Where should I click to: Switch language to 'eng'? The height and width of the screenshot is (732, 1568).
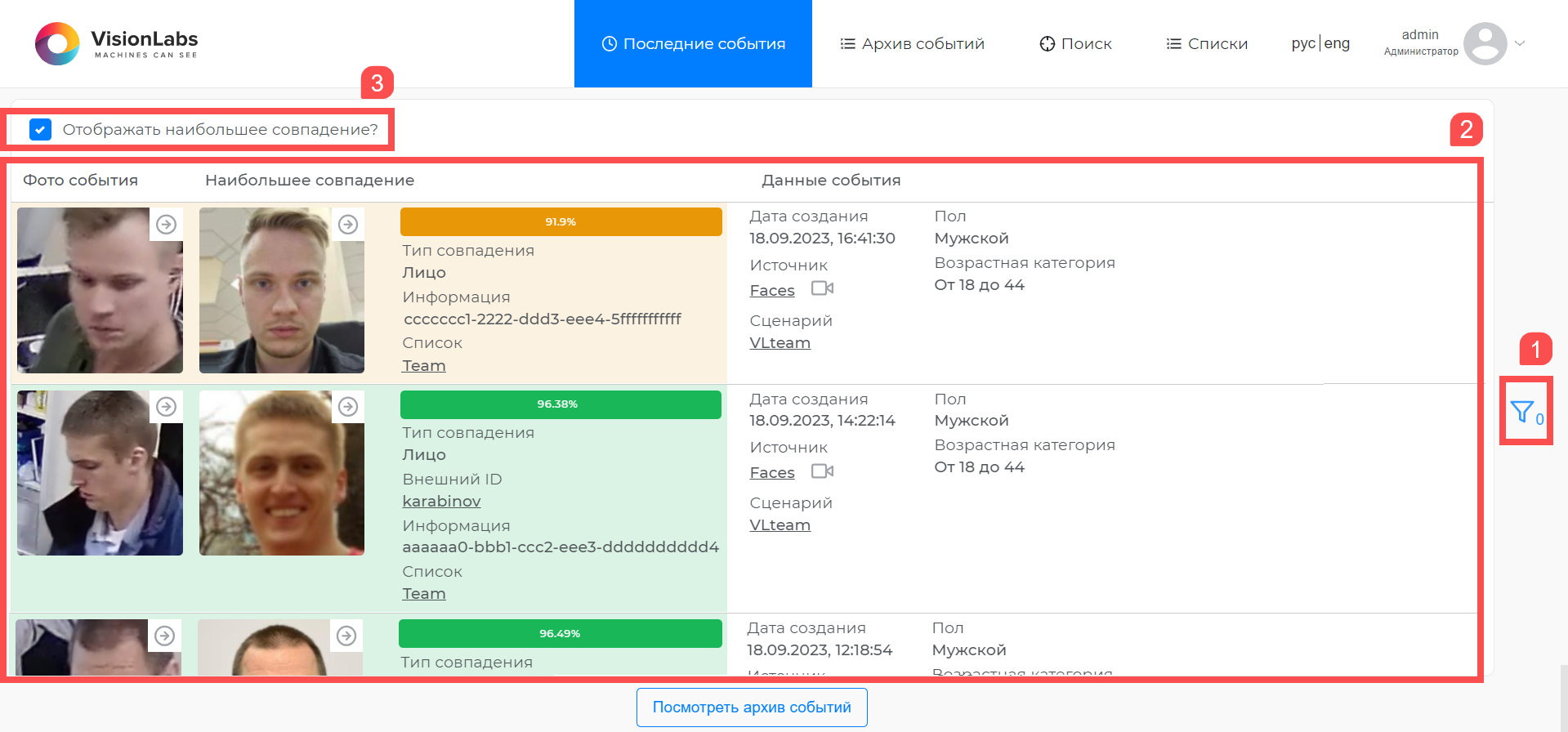pos(1337,43)
